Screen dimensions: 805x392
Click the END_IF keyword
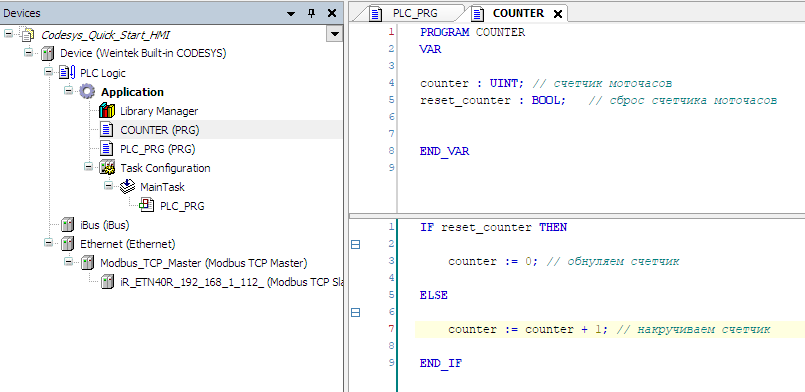point(441,363)
